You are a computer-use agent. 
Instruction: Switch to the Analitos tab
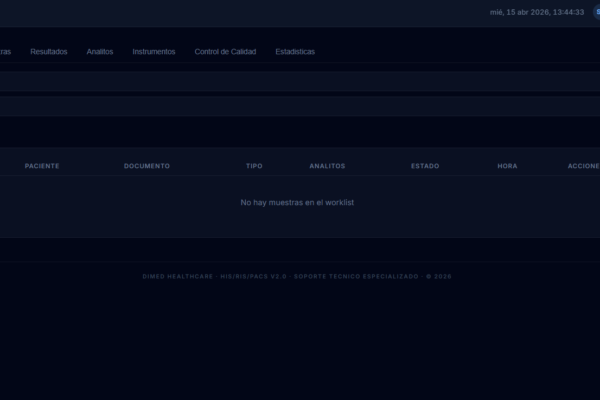(x=100, y=51)
